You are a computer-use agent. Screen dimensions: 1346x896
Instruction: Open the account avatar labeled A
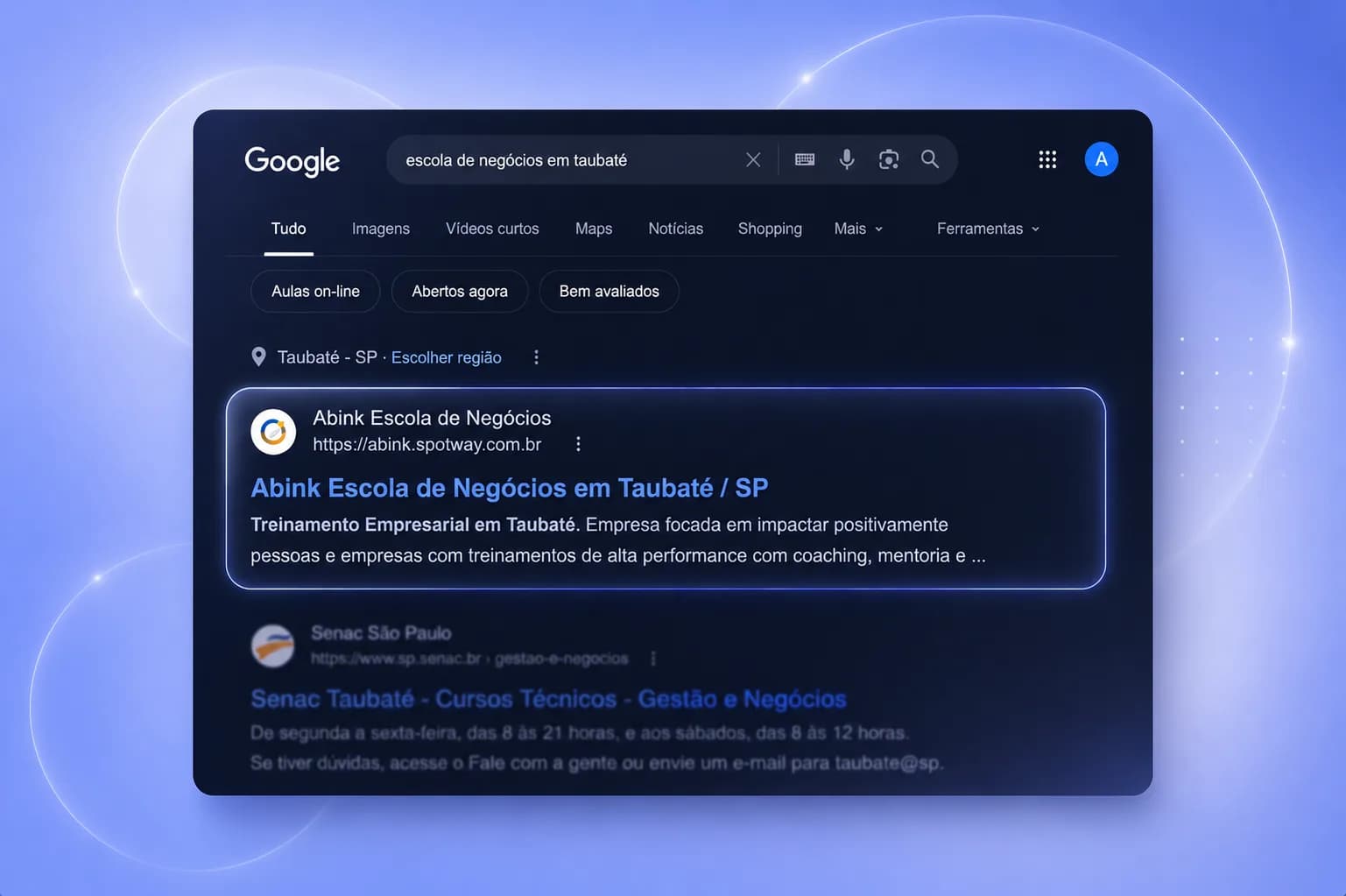pyautogui.click(x=1101, y=159)
